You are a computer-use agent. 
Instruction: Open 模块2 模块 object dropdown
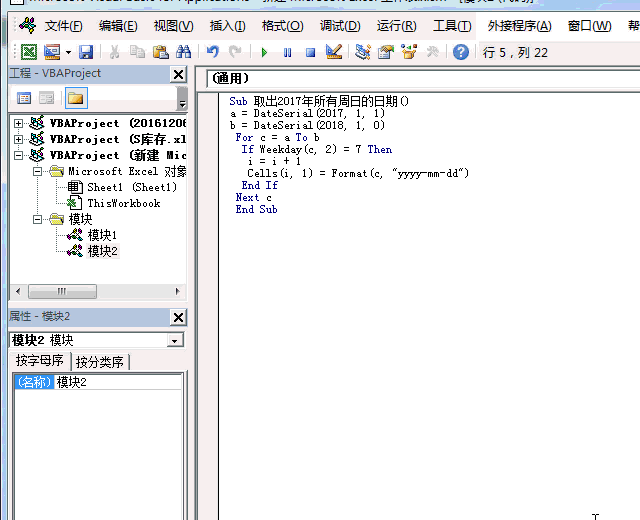[x=175, y=340]
